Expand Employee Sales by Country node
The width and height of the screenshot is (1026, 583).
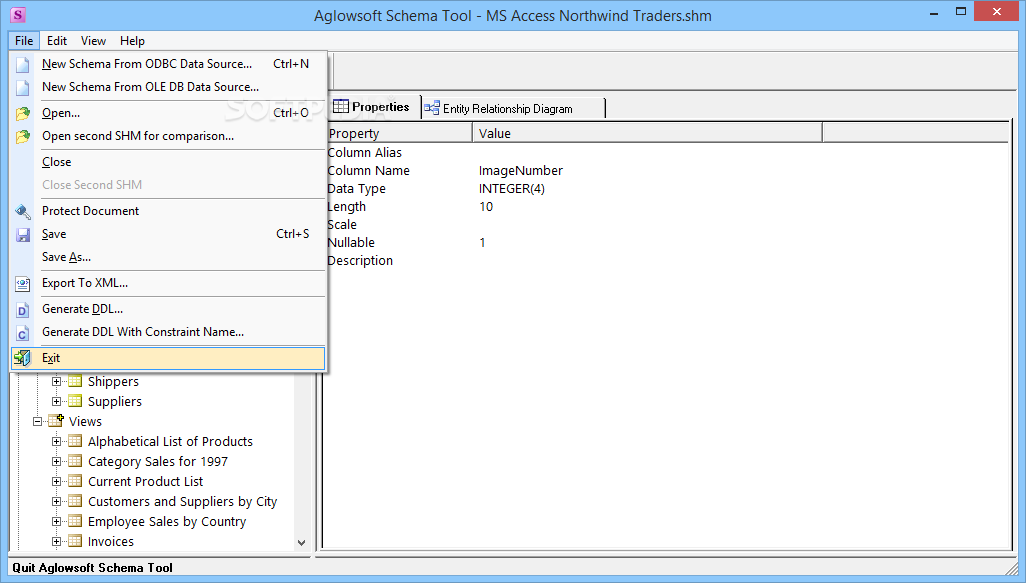click(56, 522)
